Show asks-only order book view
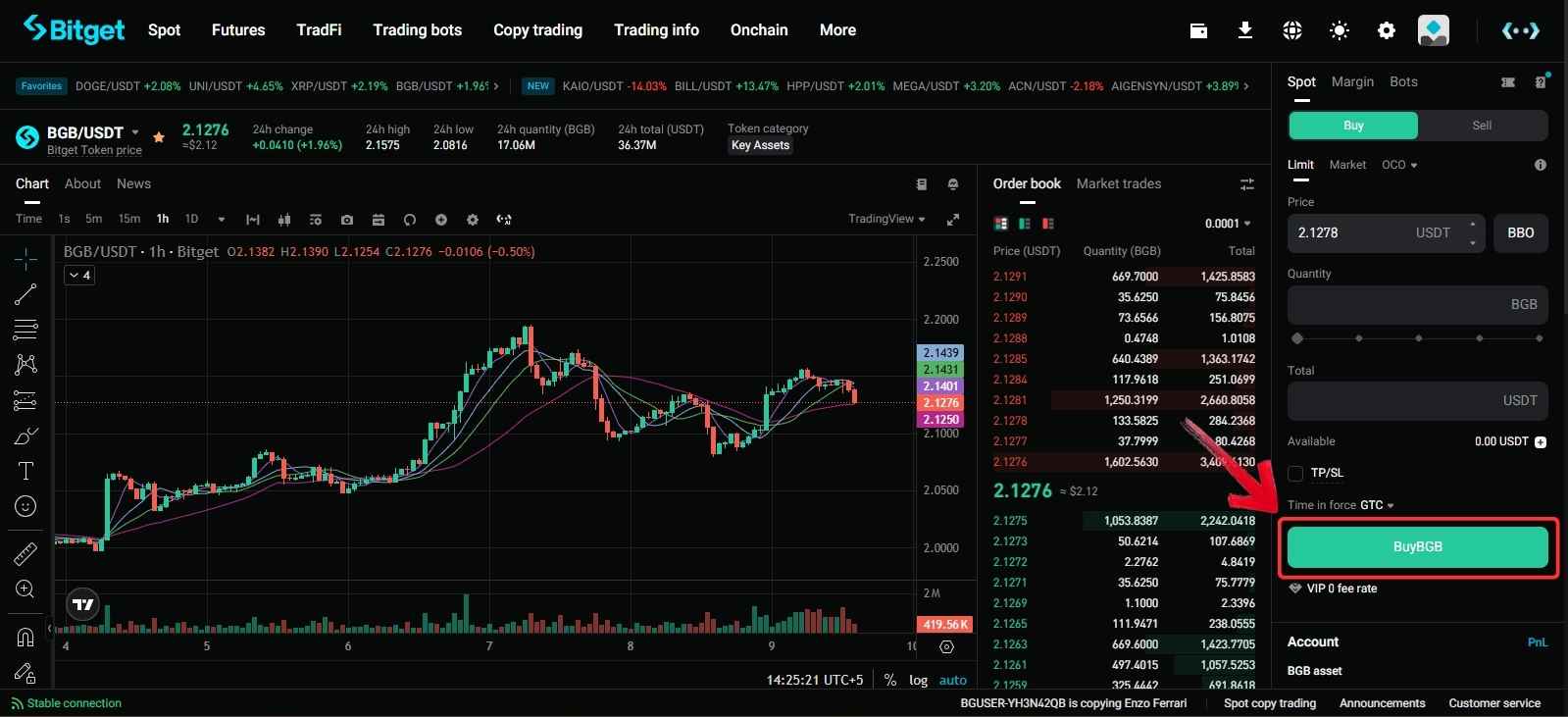1568x717 pixels. 1048,224
